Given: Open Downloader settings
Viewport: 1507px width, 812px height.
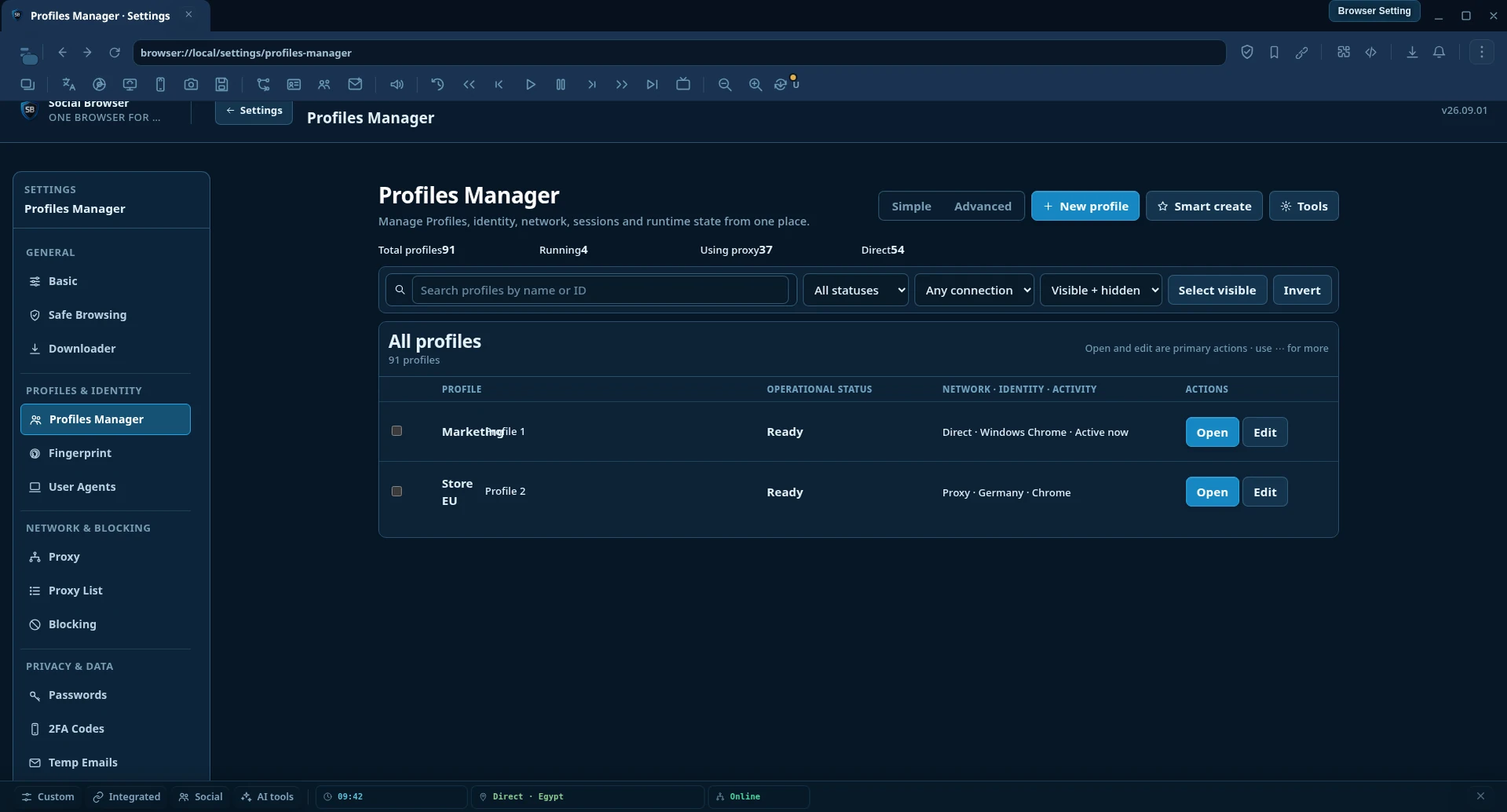Looking at the screenshot, I should pyautogui.click(x=105, y=349).
